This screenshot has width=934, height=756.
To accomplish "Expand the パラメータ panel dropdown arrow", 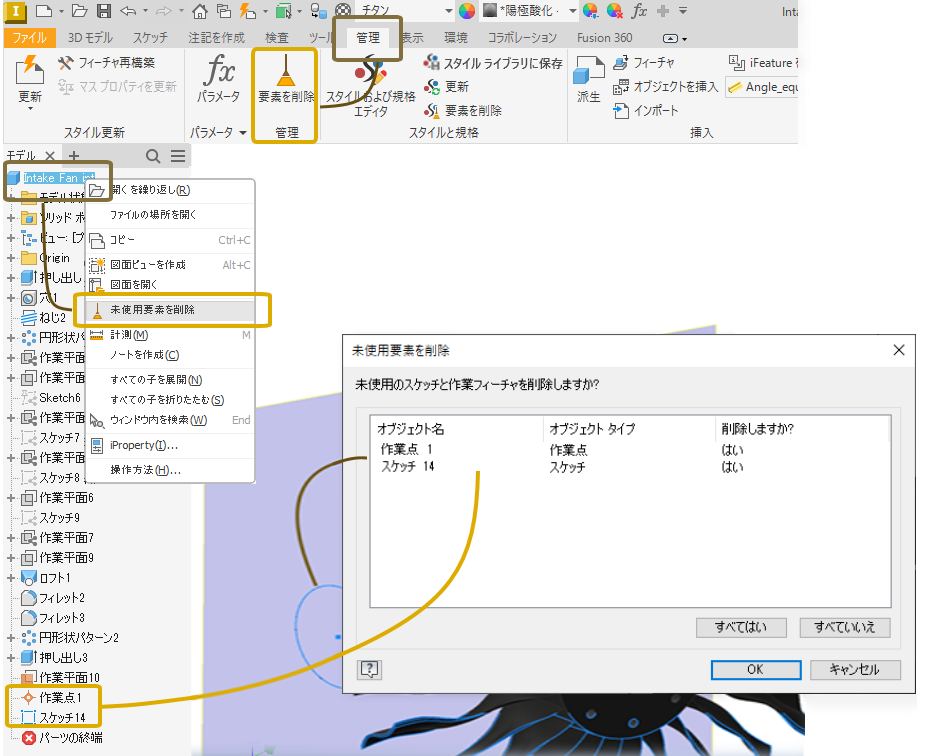I will click(242, 133).
